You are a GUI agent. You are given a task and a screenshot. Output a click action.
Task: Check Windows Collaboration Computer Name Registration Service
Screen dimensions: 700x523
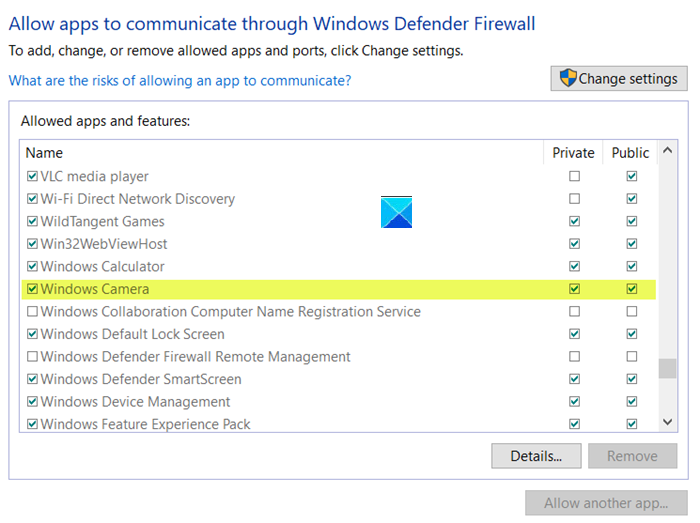(x=33, y=312)
